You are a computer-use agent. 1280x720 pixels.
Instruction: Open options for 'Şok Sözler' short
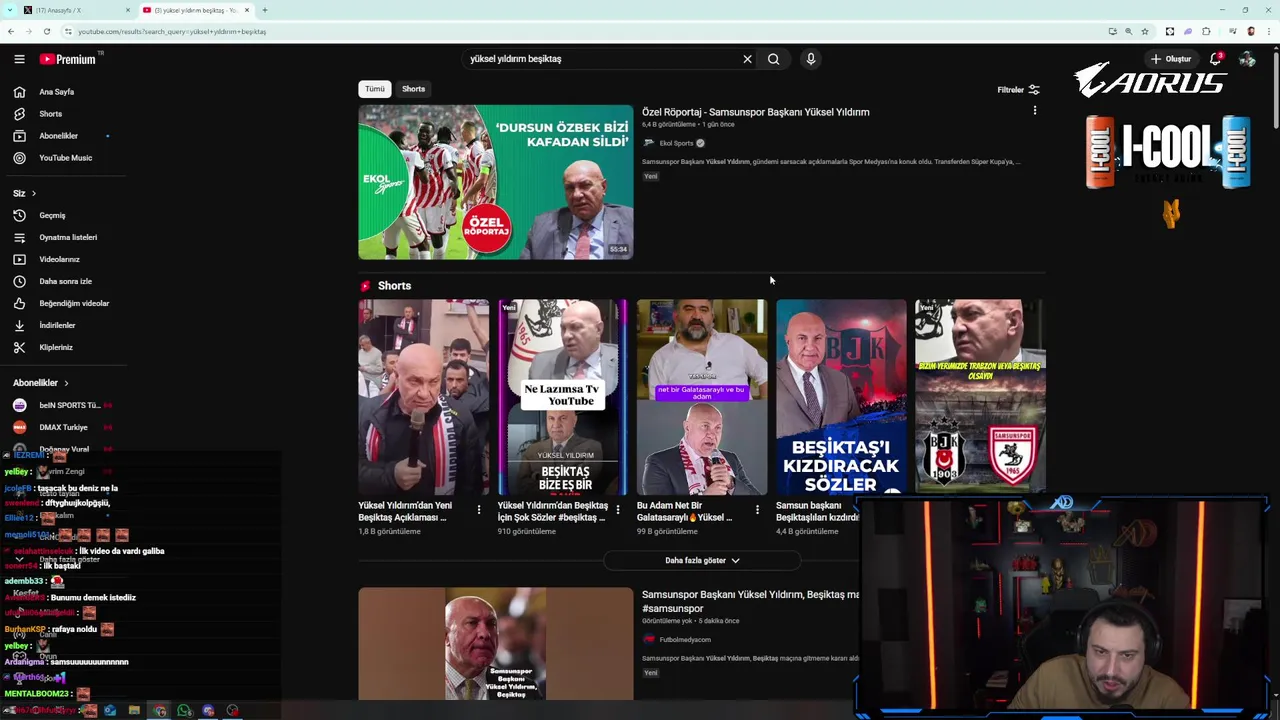[x=617, y=510]
